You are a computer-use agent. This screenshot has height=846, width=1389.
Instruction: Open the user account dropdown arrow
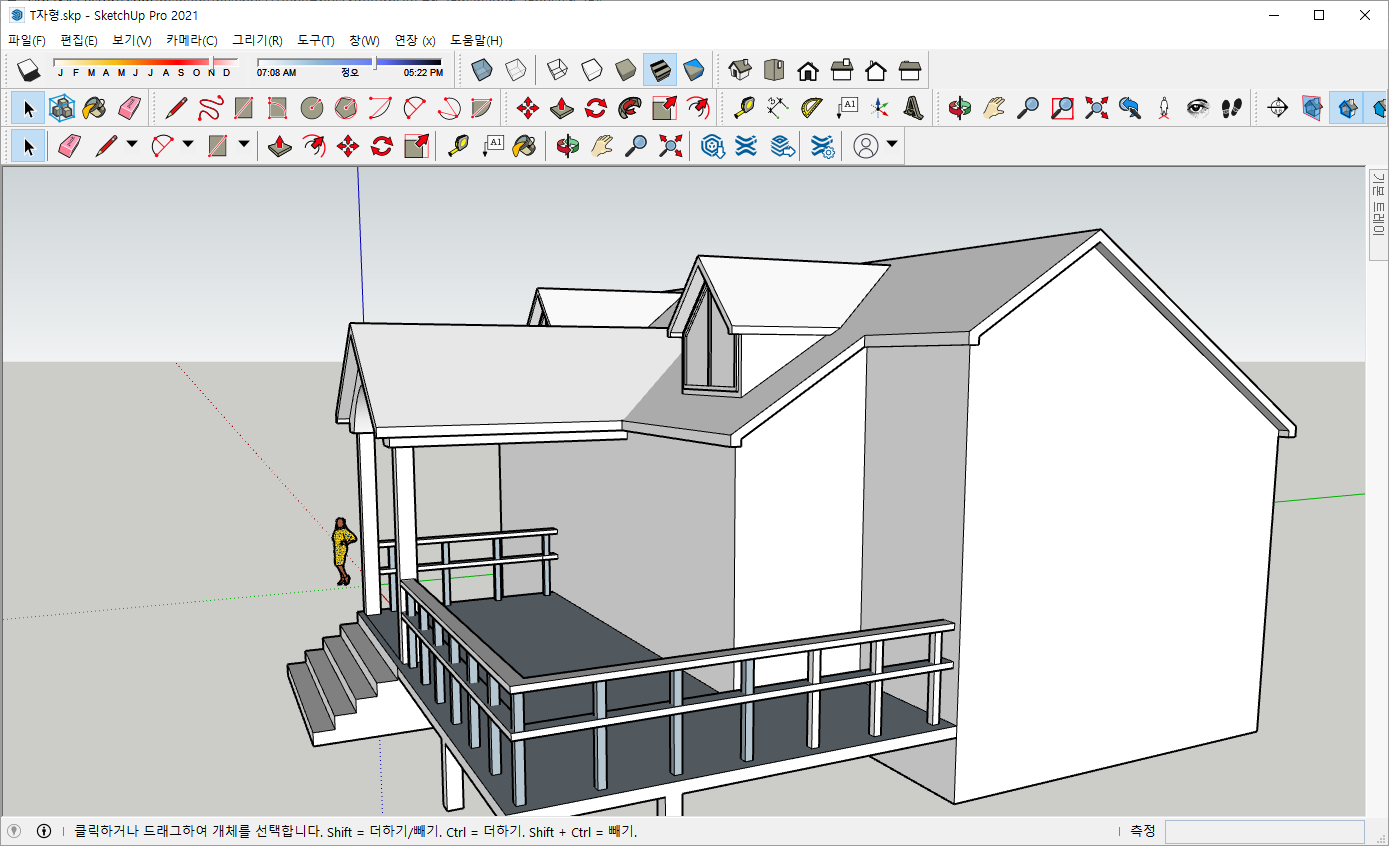click(x=892, y=146)
